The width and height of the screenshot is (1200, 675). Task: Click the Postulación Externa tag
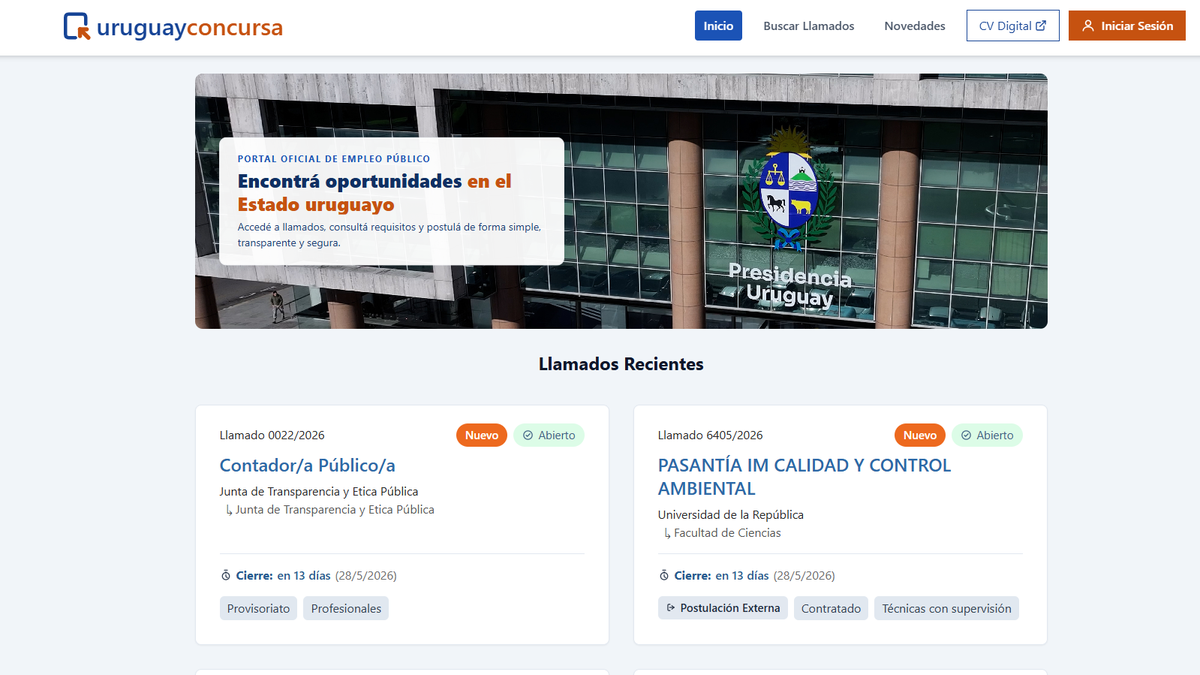tap(723, 608)
